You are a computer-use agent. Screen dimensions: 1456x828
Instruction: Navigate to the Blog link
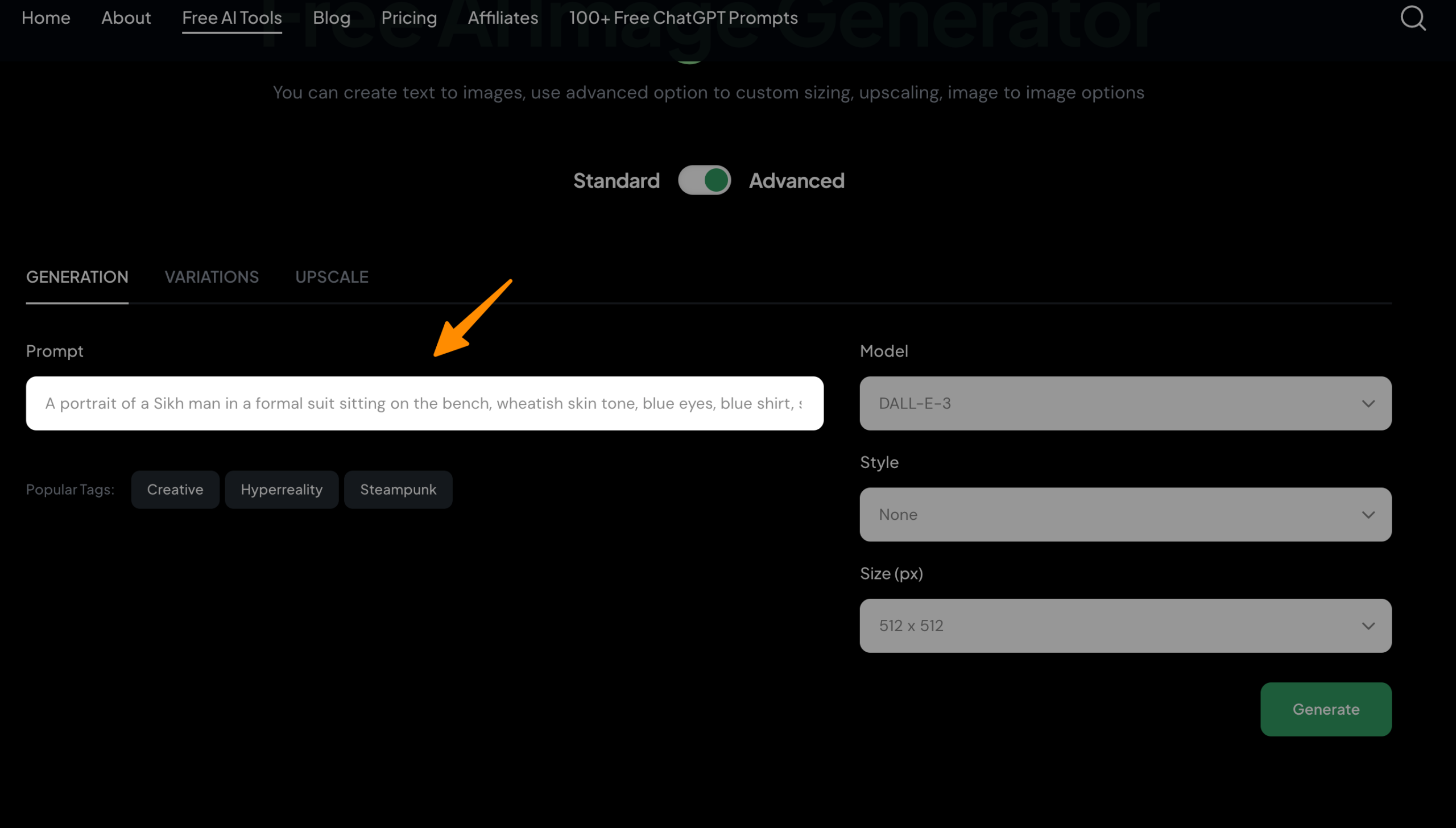[x=332, y=18]
